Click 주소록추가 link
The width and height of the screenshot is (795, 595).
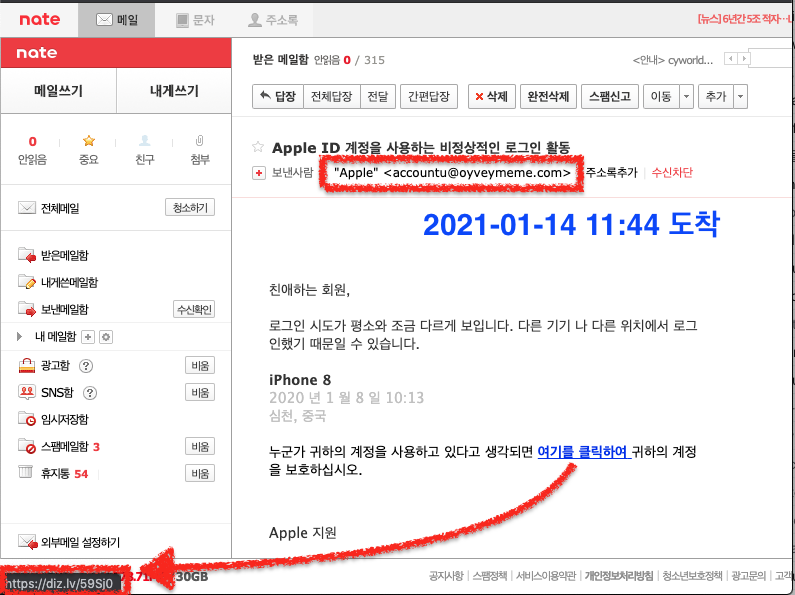point(611,172)
